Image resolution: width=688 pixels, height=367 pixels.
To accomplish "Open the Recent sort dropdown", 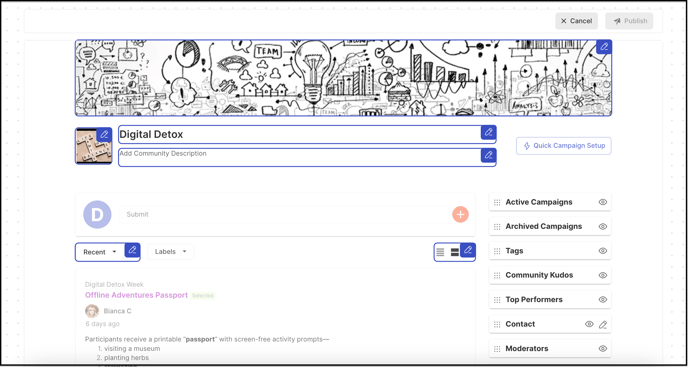I will point(100,252).
